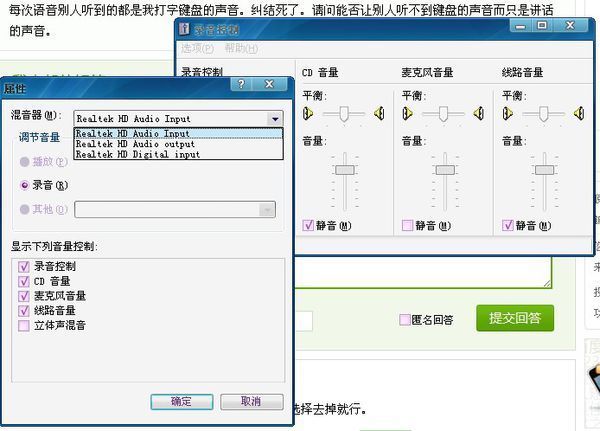The height and width of the screenshot is (431, 600).
Task: Click the 线路音量 left balance speaker icon
Action: point(508,113)
